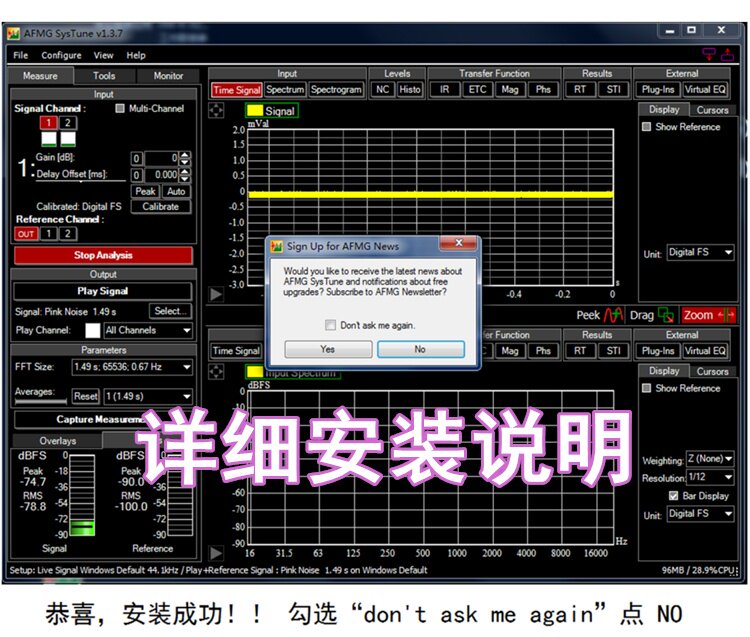The height and width of the screenshot is (637, 750).
Task: Click the SysTune app icon in the dialog title
Action: pyautogui.click(x=276, y=246)
